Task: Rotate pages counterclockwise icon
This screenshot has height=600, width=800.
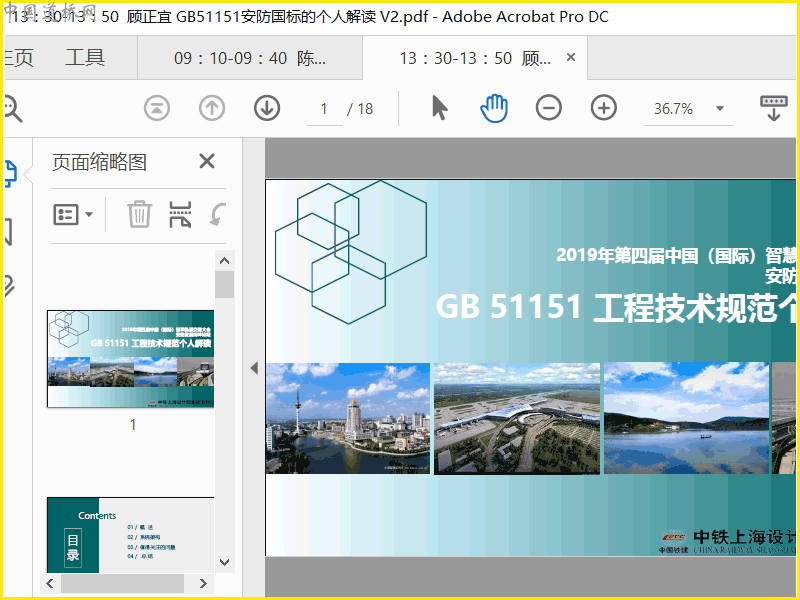Action: pos(218,214)
